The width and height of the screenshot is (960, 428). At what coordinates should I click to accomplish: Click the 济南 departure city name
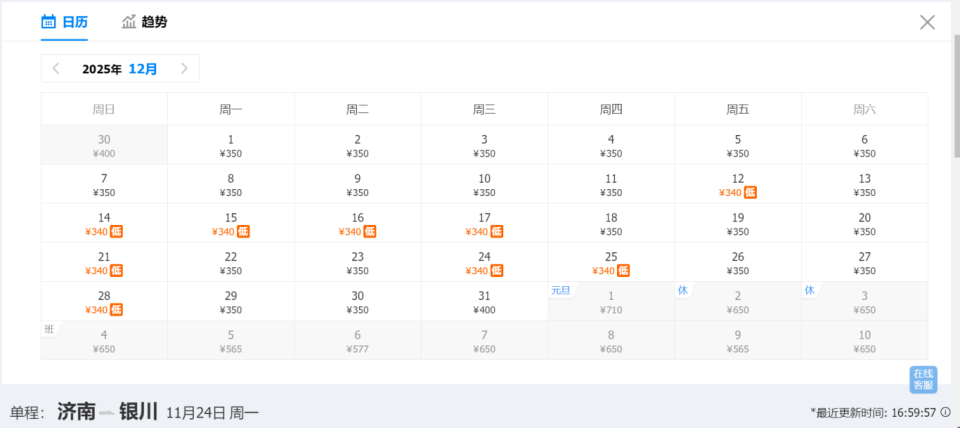point(77,411)
